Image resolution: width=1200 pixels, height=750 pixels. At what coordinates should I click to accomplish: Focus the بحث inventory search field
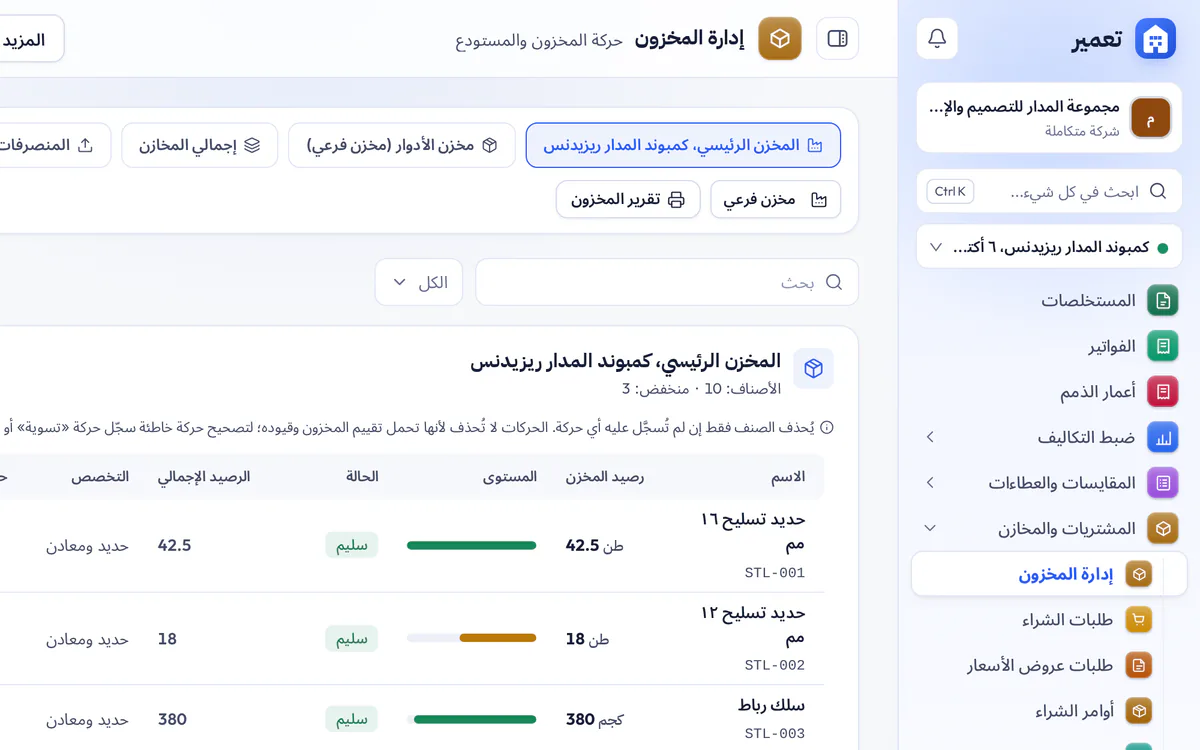666,282
